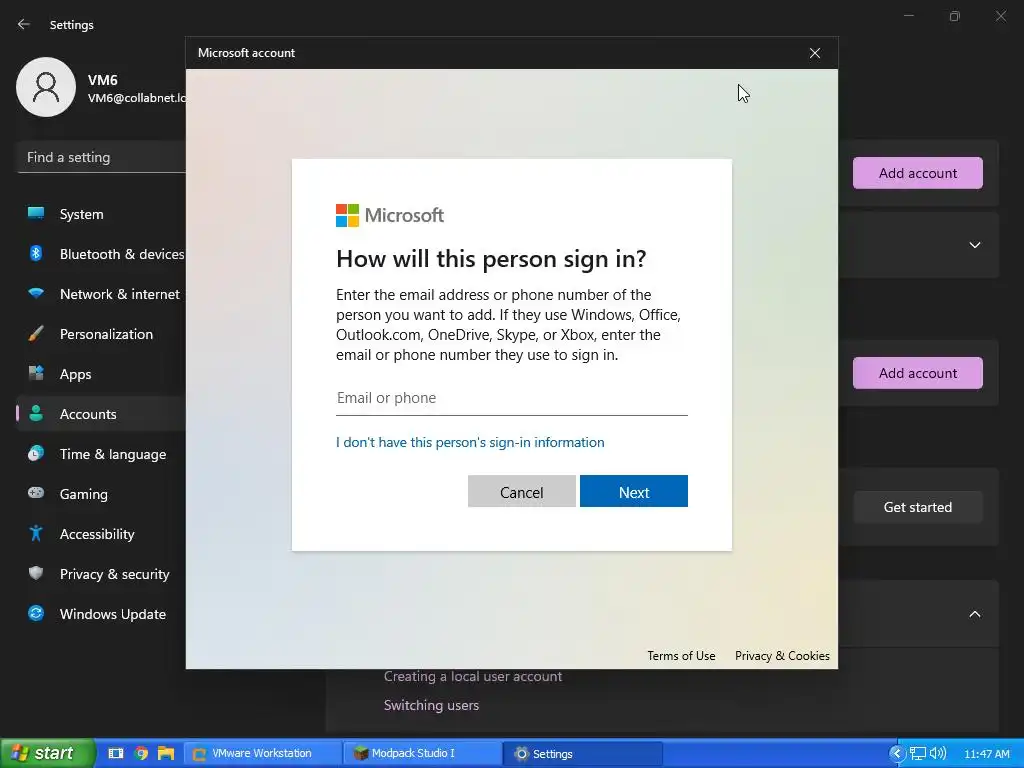Click the Accessibility figure icon
The height and width of the screenshot is (768, 1024).
point(36,534)
